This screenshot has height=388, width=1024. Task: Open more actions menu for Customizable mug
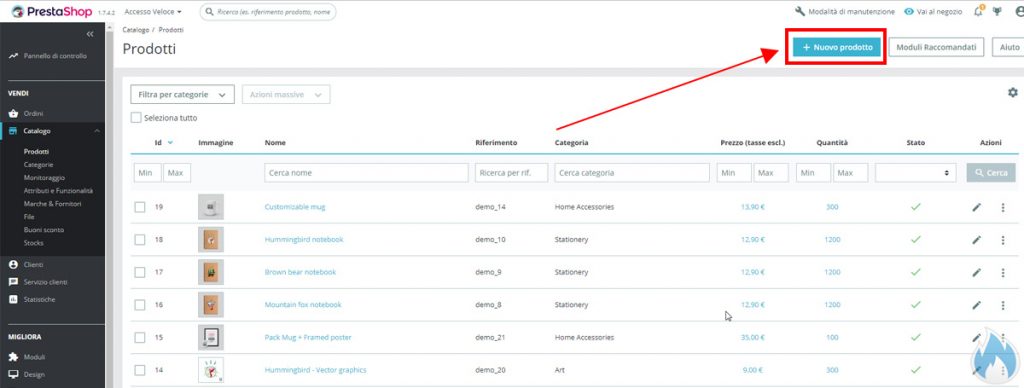(1002, 207)
